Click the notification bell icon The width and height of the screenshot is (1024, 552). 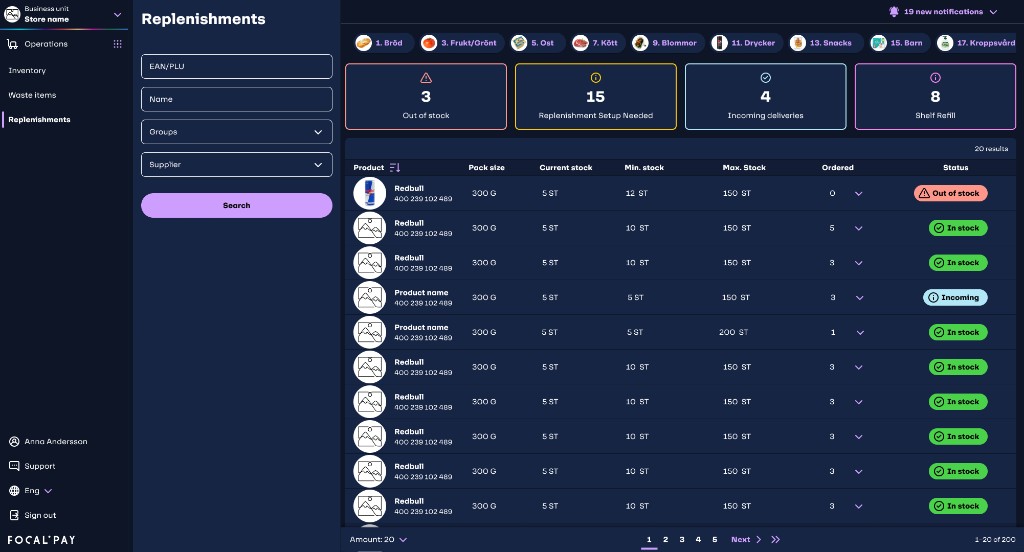(x=894, y=12)
